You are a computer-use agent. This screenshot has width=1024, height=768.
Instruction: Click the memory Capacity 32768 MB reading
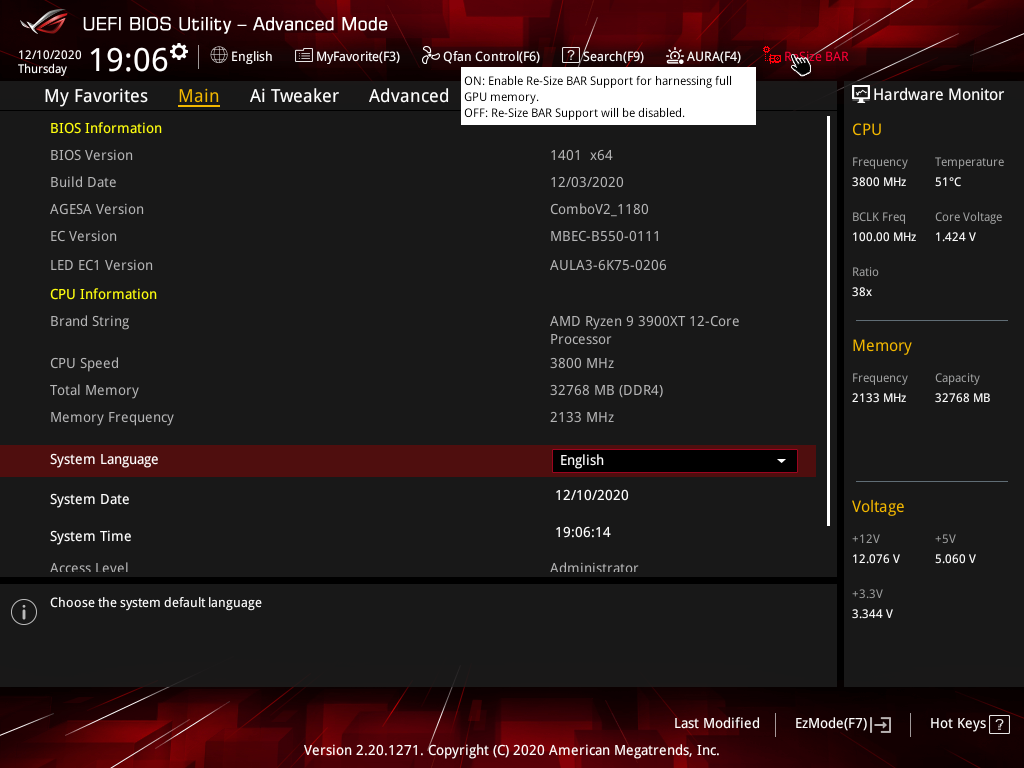pyautogui.click(x=962, y=398)
